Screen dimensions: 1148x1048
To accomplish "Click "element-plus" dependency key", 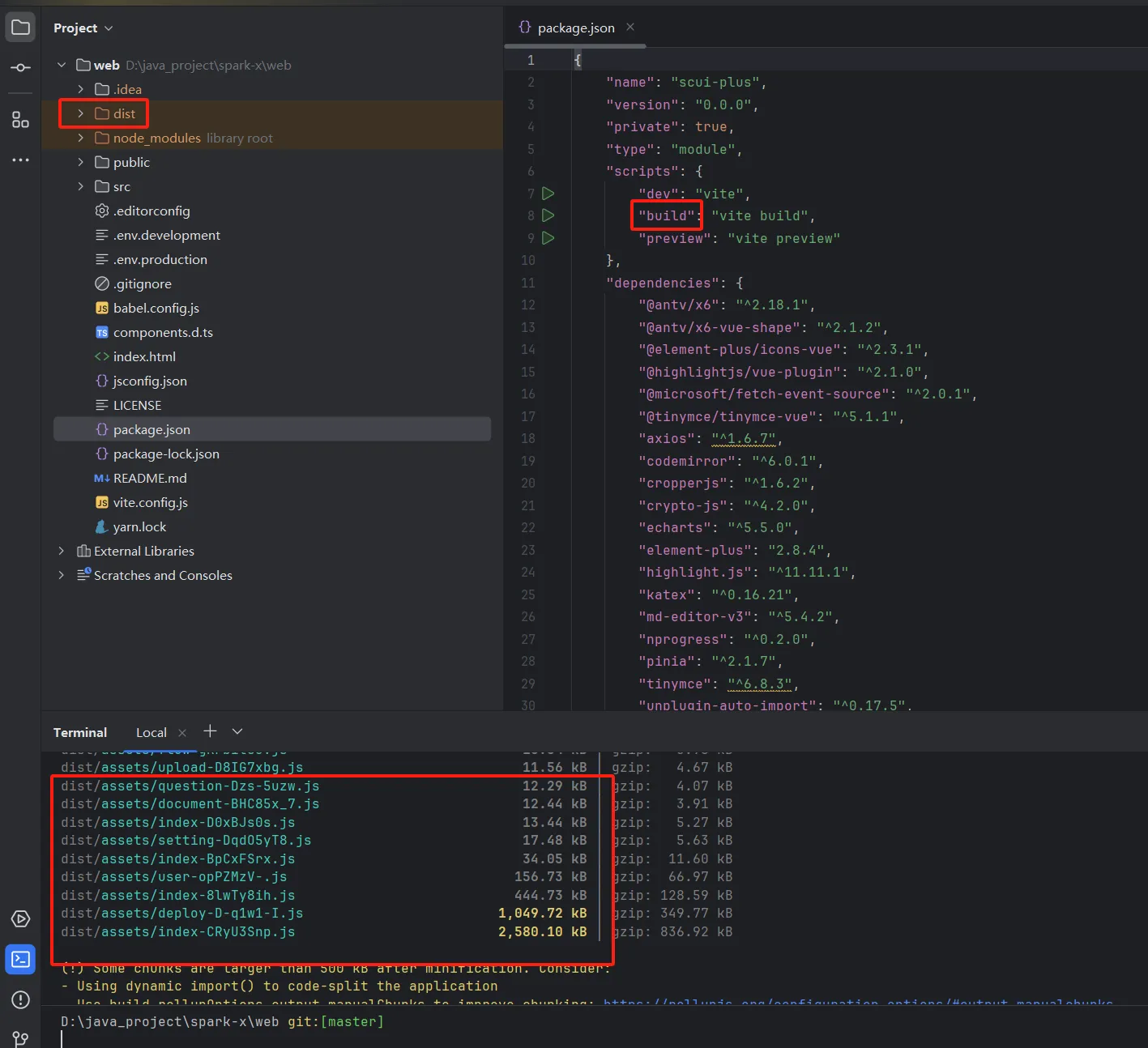I will (695, 550).
